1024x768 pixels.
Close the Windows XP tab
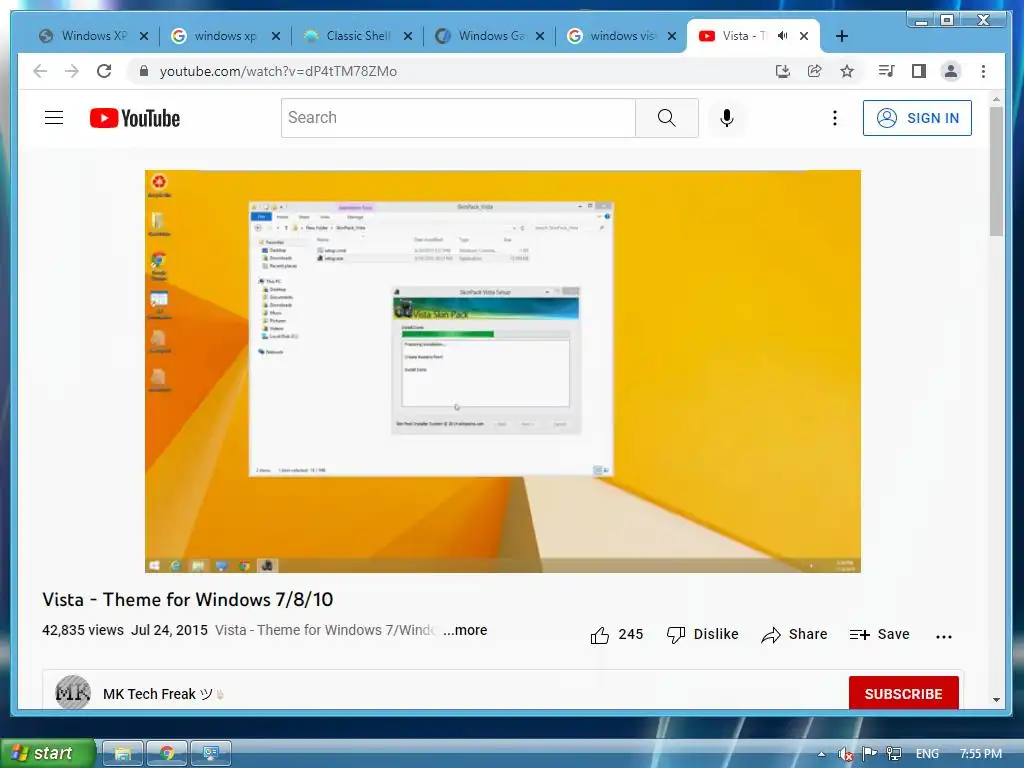(x=144, y=36)
